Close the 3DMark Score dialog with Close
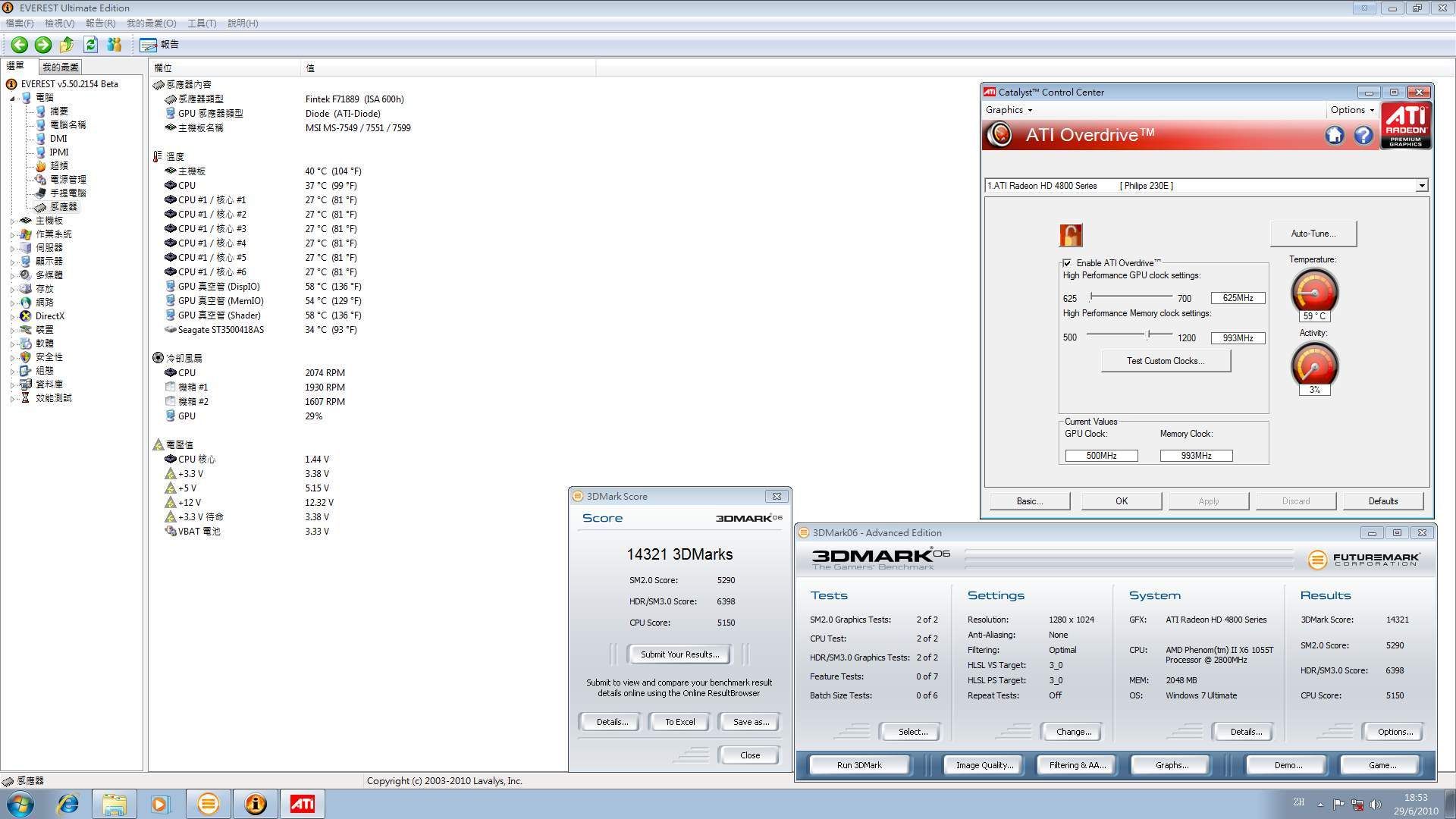This screenshot has height=819, width=1456. 750,755
